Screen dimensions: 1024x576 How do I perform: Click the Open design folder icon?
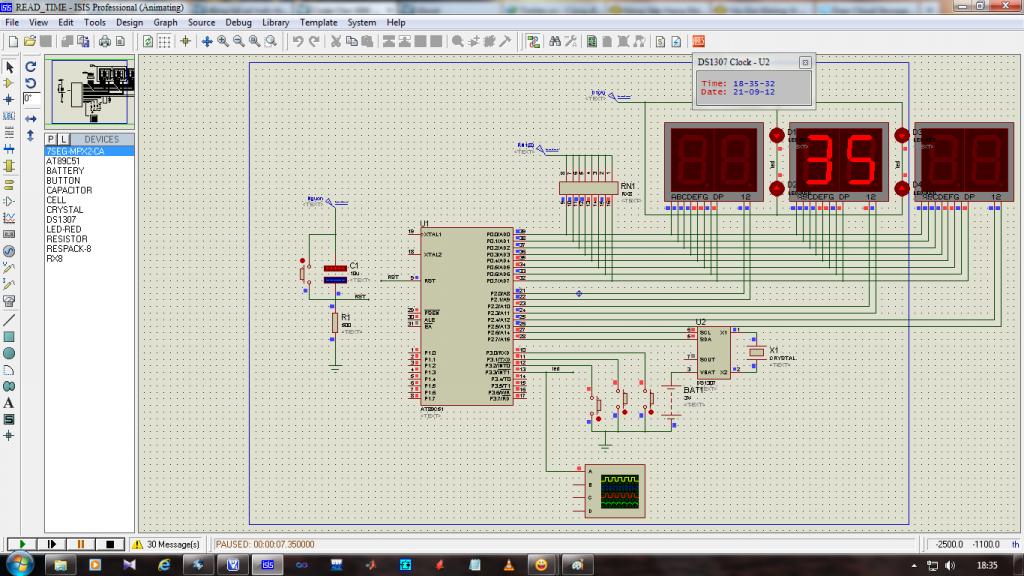31,41
